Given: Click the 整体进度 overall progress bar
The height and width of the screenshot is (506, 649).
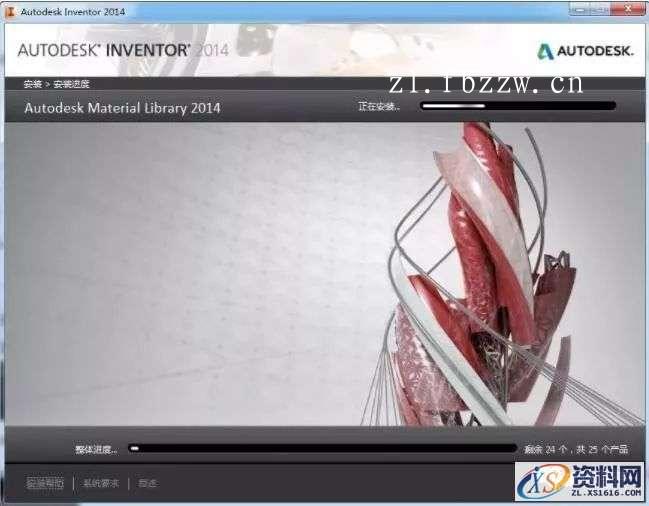Looking at the screenshot, I should [322, 448].
